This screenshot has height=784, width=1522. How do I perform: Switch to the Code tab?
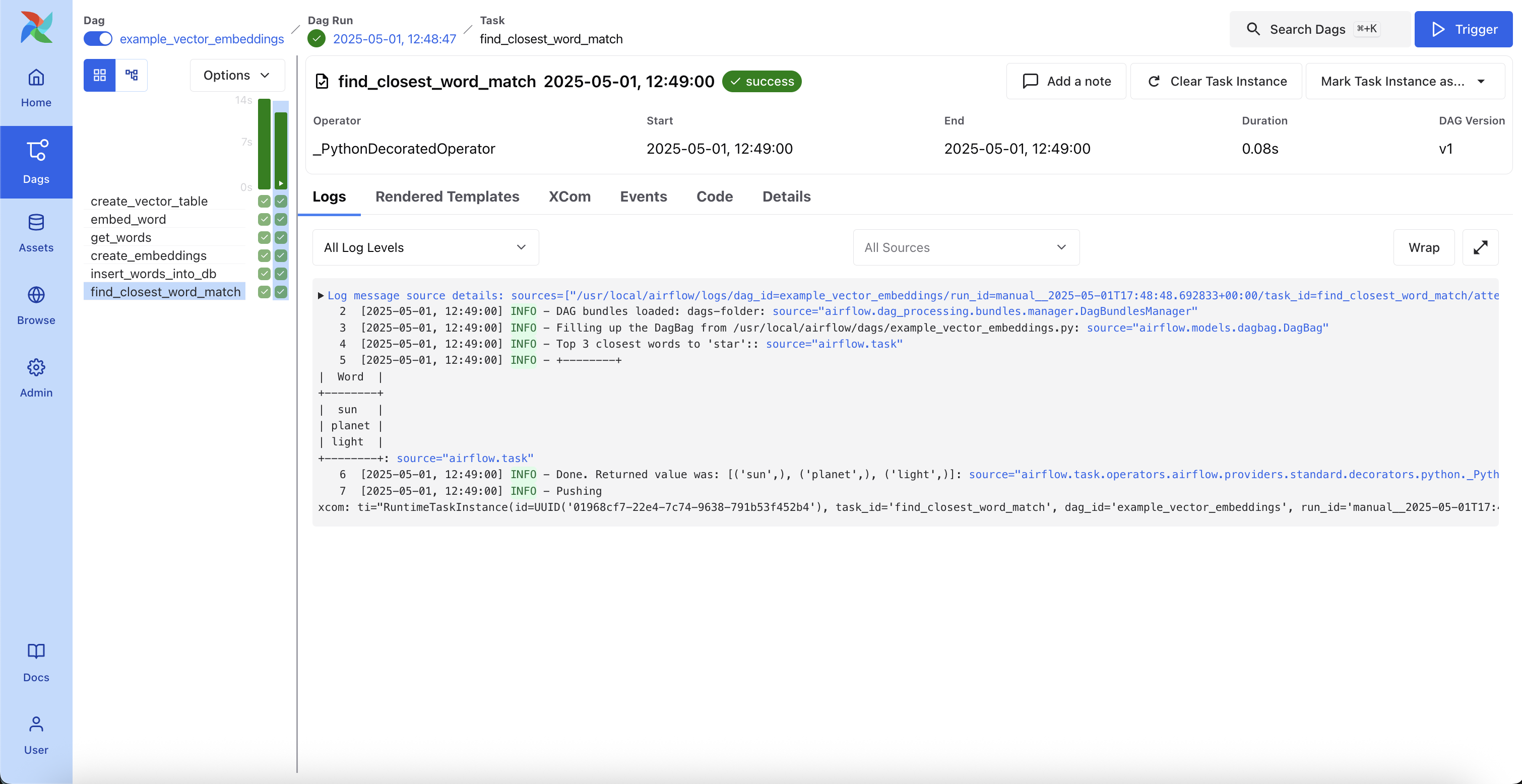(714, 197)
